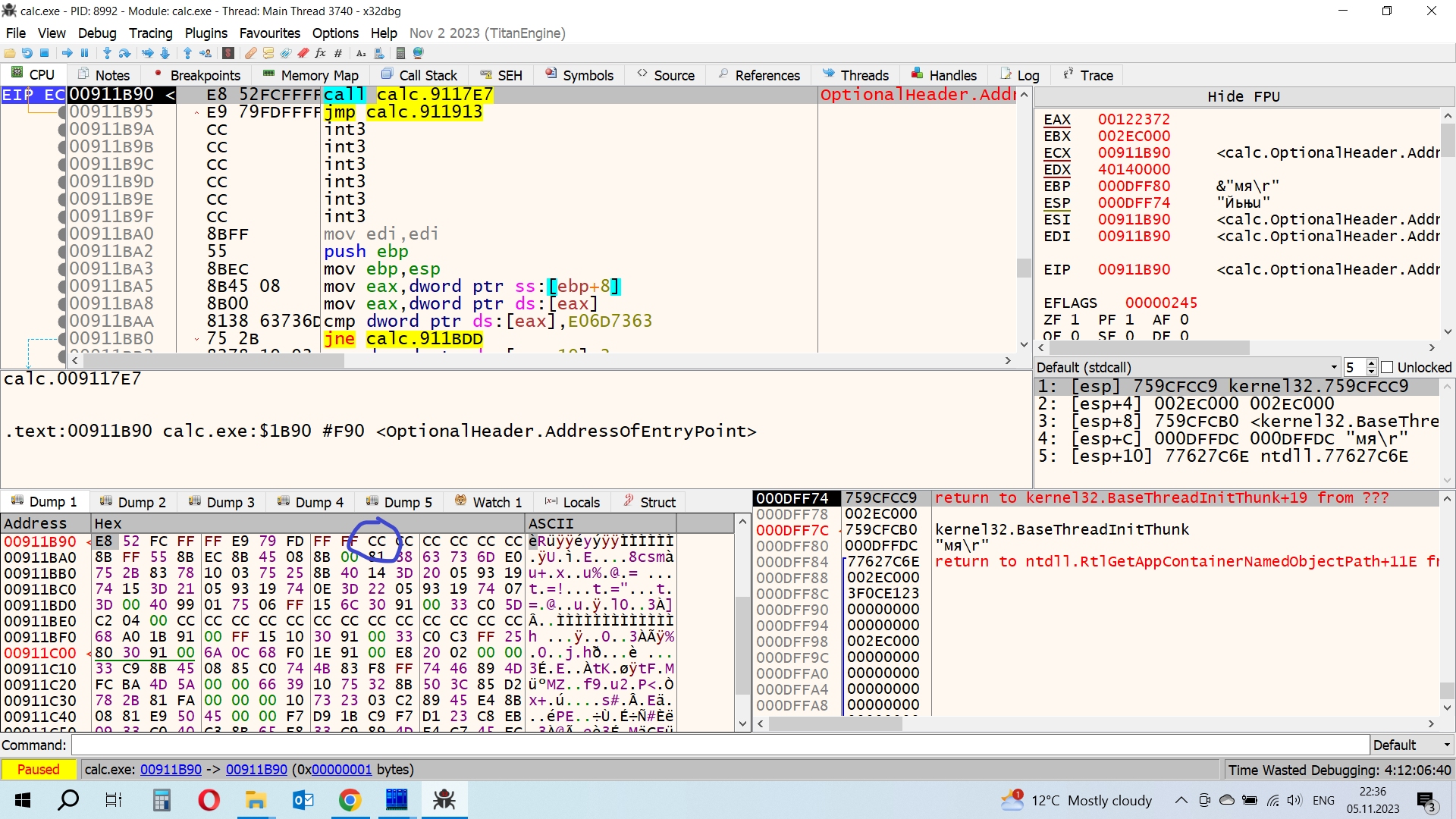The height and width of the screenshot is (819, 1456).
Task: Toggle breakpoint dot next to 00911BA2
Action: (x=63, y=251)
